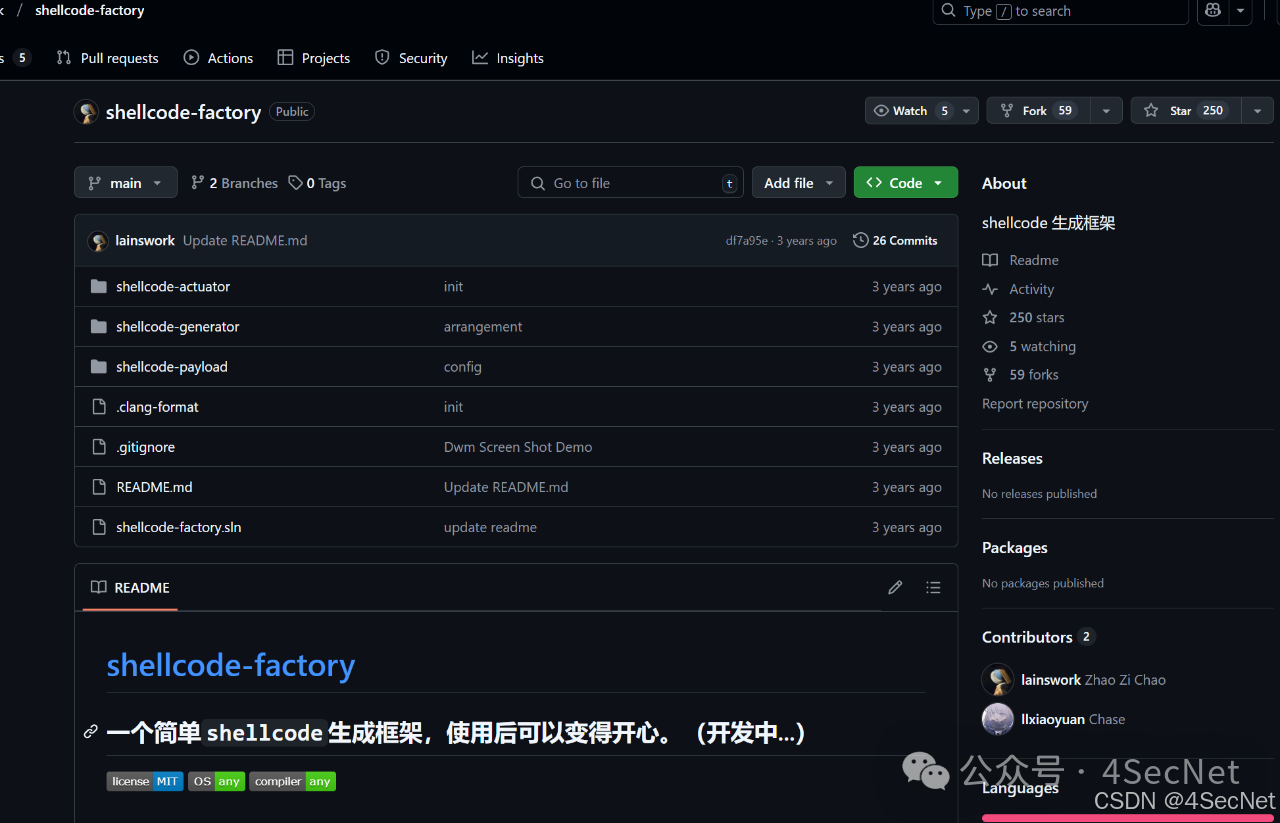Open the lainswork author link in commit bar

pos(145,241)
